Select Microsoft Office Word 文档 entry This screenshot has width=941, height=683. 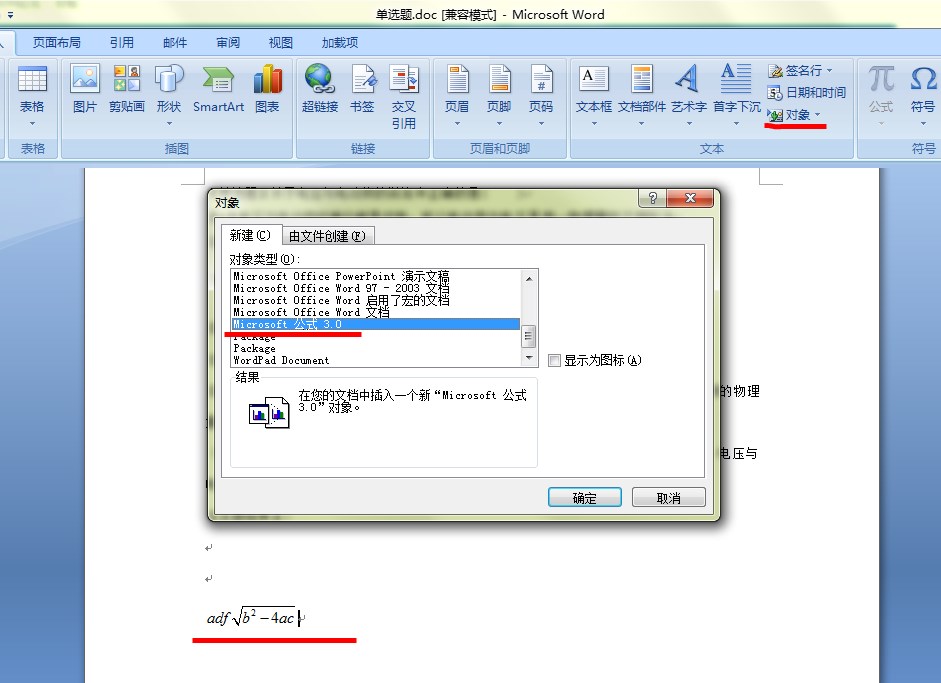pyautogui.click(x=376, y=312)
